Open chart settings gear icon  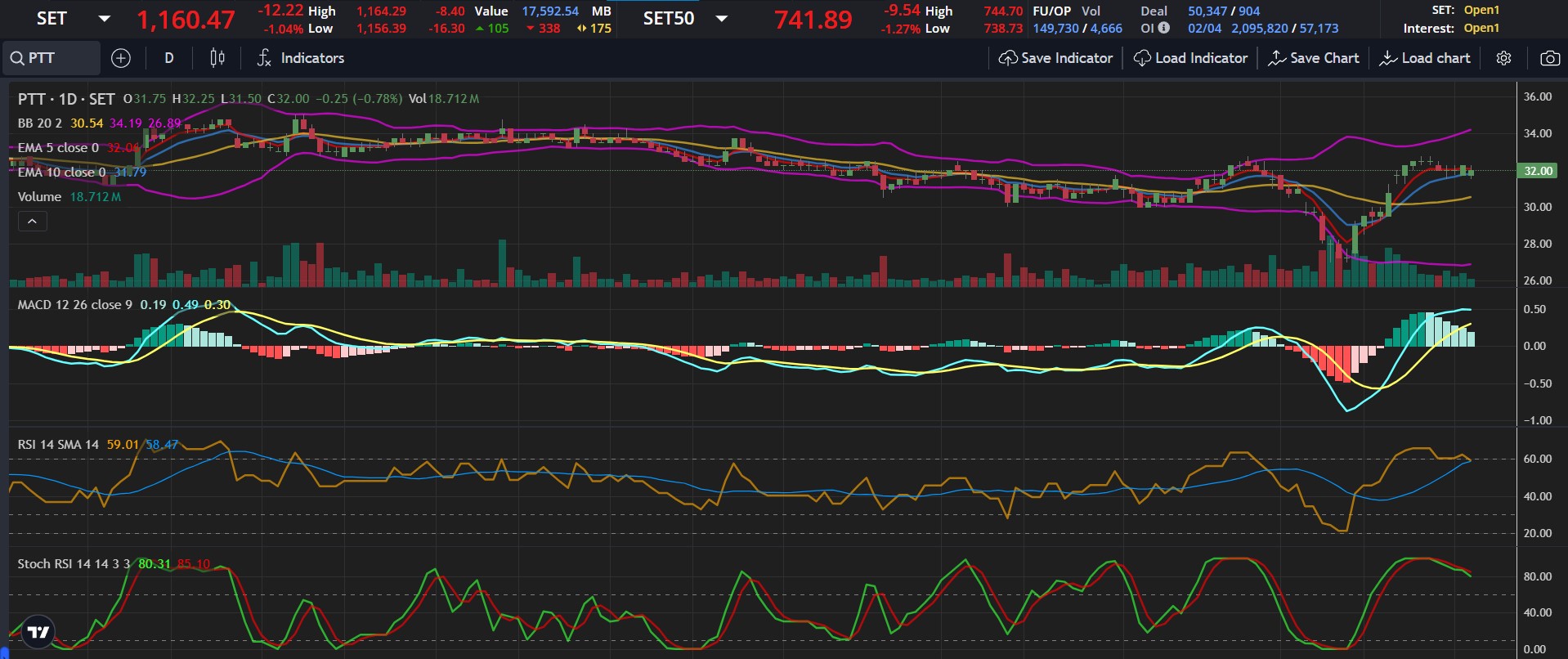(x=1503, y=58)
